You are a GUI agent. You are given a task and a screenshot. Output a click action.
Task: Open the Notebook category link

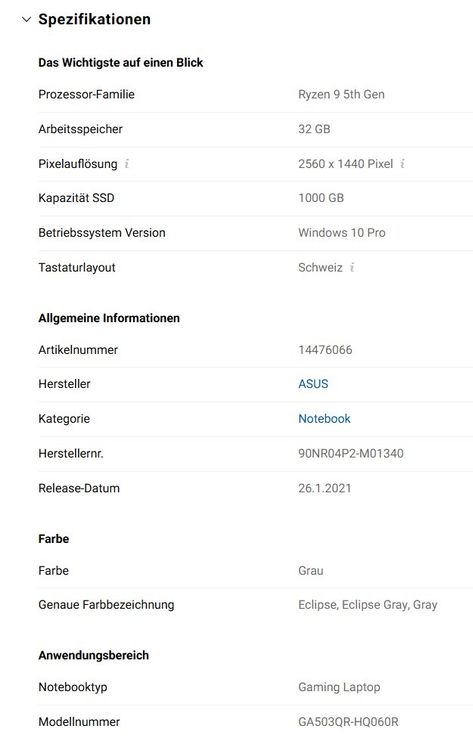coord(324,419)
